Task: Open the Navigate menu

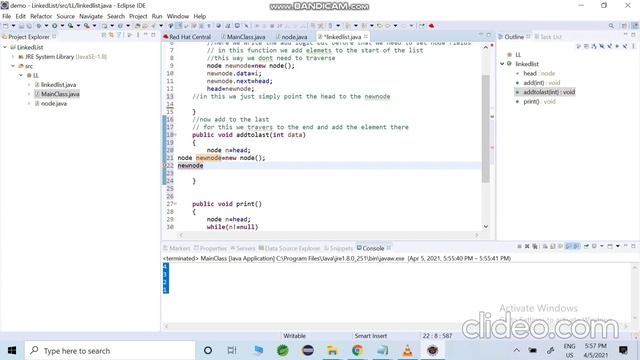Action: click(x=91, y=16)
